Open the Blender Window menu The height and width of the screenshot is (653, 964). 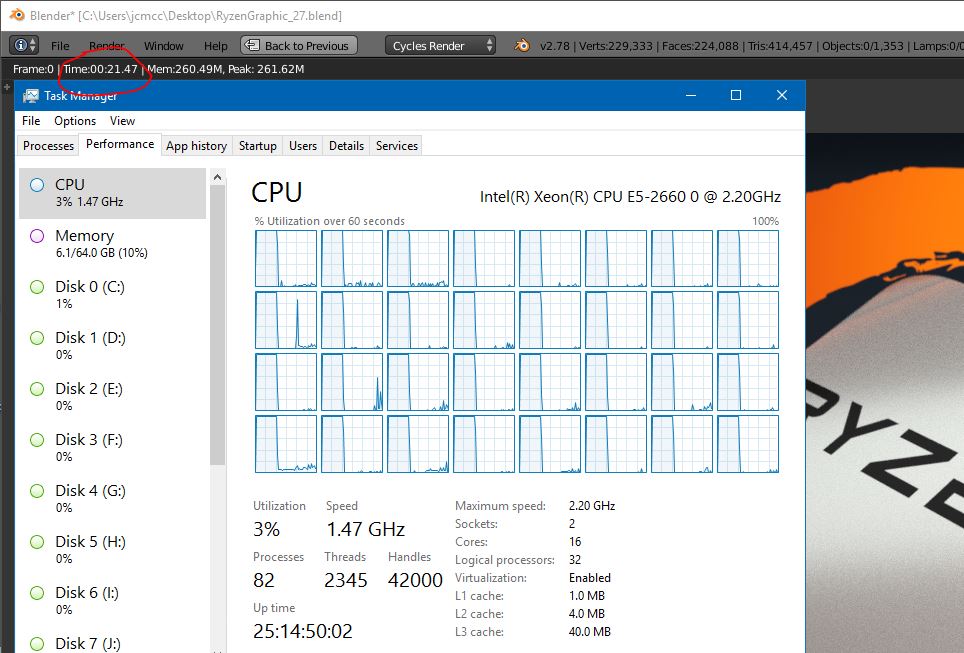(x=164, y=46)
